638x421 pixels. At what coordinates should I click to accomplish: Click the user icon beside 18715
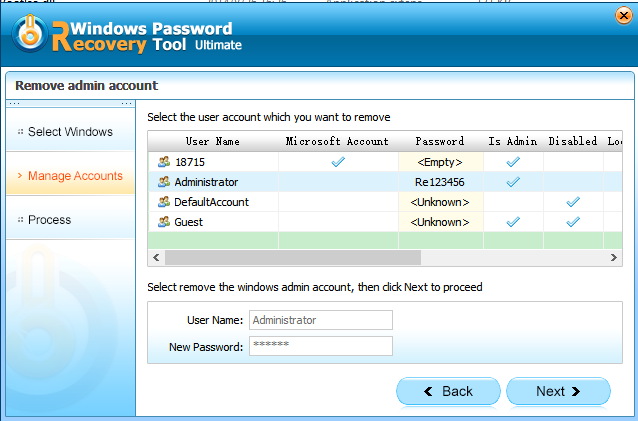(x=164, y=162)
